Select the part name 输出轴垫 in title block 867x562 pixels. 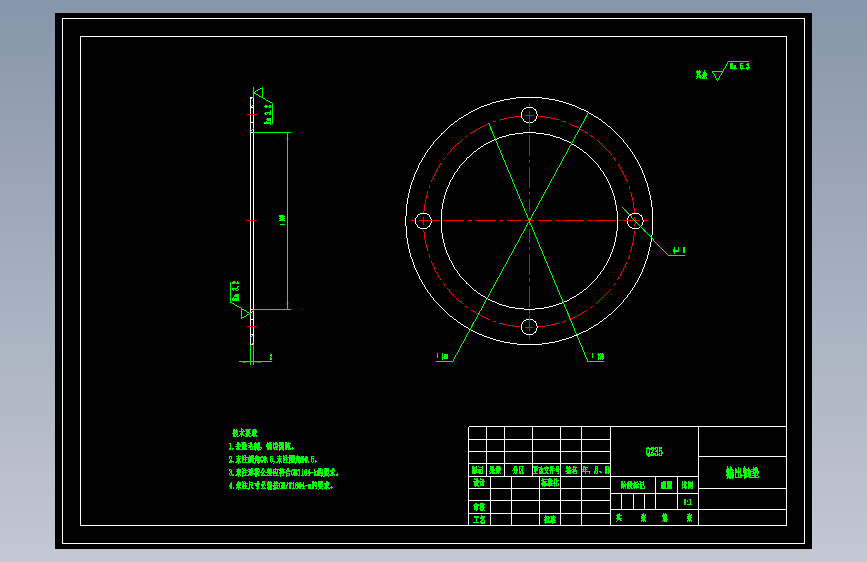pyautogui.click(x=742, y=472)
